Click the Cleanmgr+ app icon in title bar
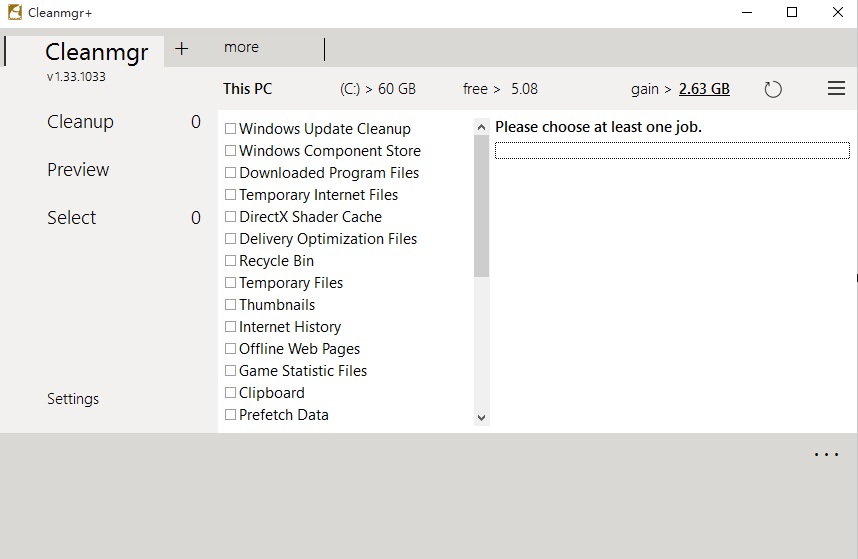Image resolution: width=858 pixels, height=559 pixels. click(x=15, y=13)
